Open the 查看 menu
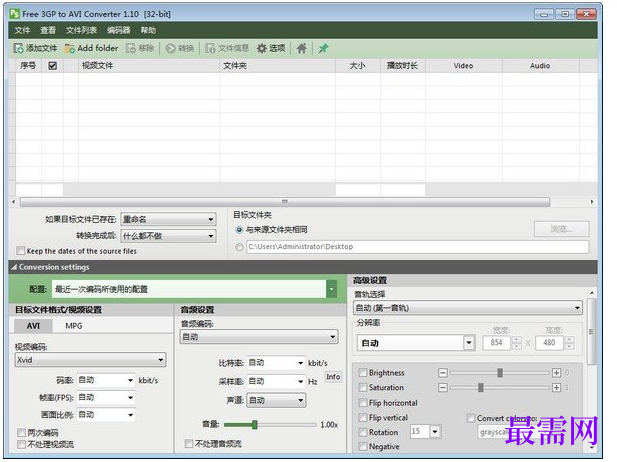Screen dimensions: 617x462 tap(48, 30)
